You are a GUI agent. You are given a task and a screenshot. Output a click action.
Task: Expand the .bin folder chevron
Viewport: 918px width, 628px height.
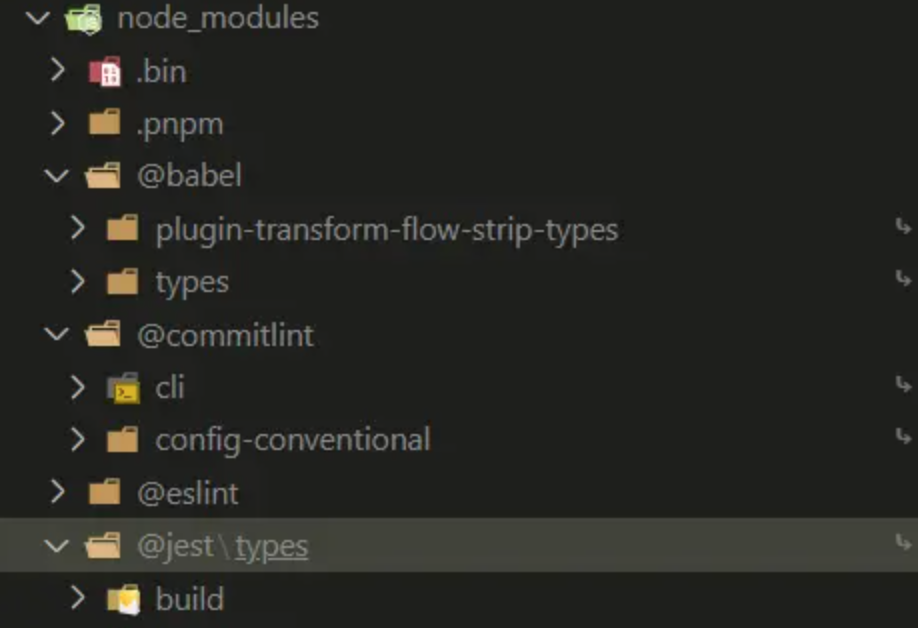point(57,70)
